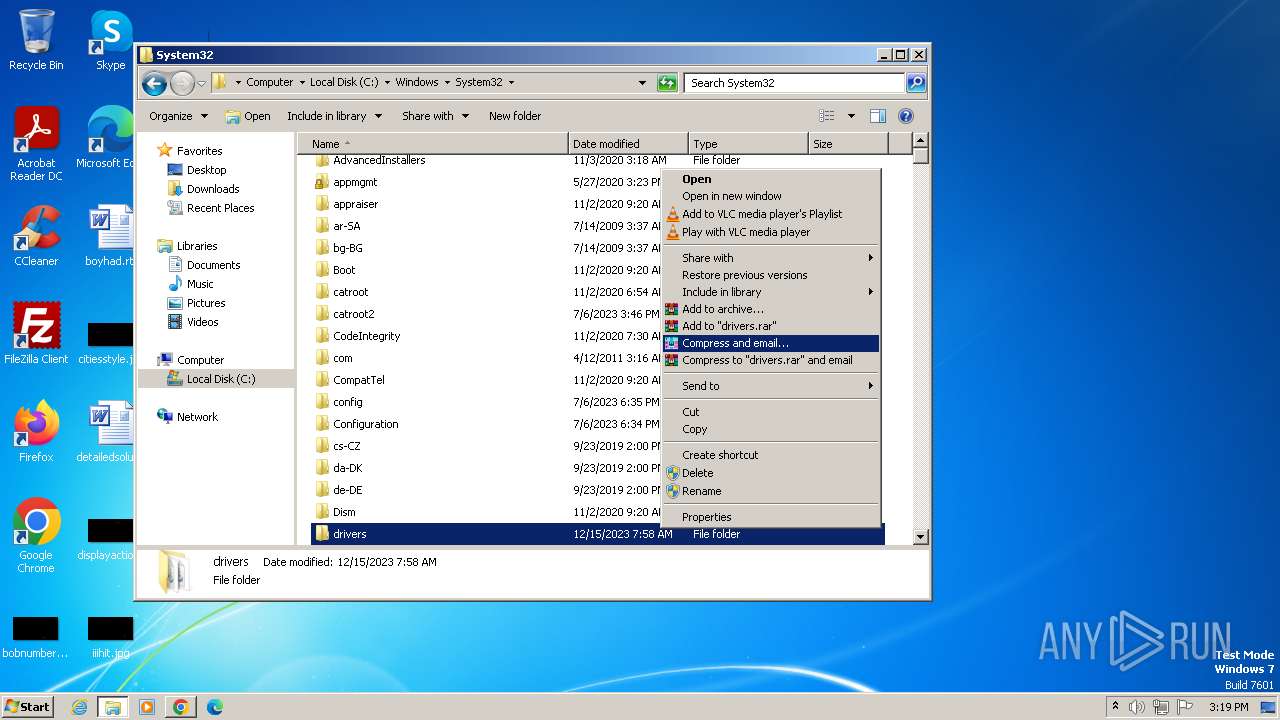This screenshot has width=1280, height=720.
Task: Open the Help question mark icon
Action: [x=906, y=116]
